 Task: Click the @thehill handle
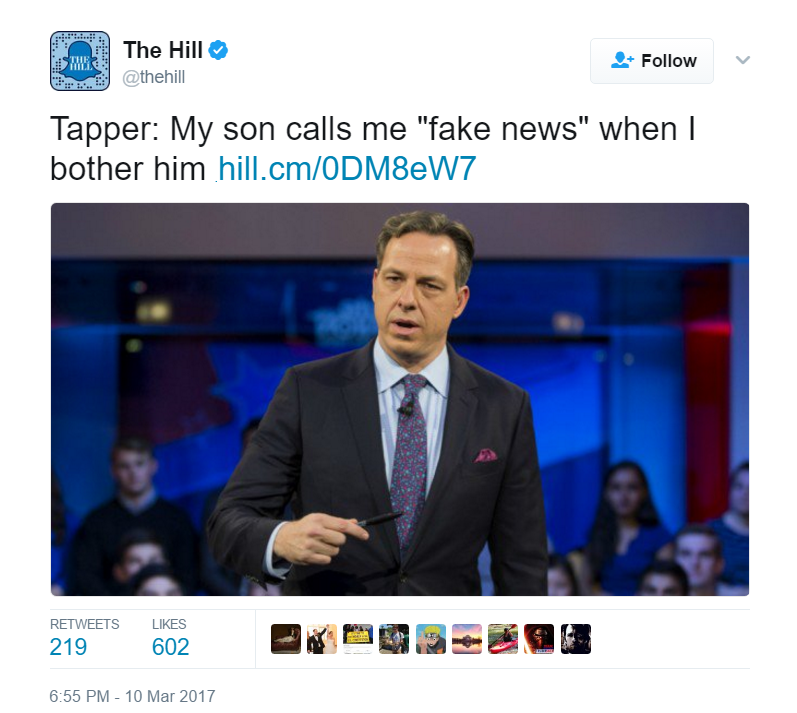pos(154,77)
